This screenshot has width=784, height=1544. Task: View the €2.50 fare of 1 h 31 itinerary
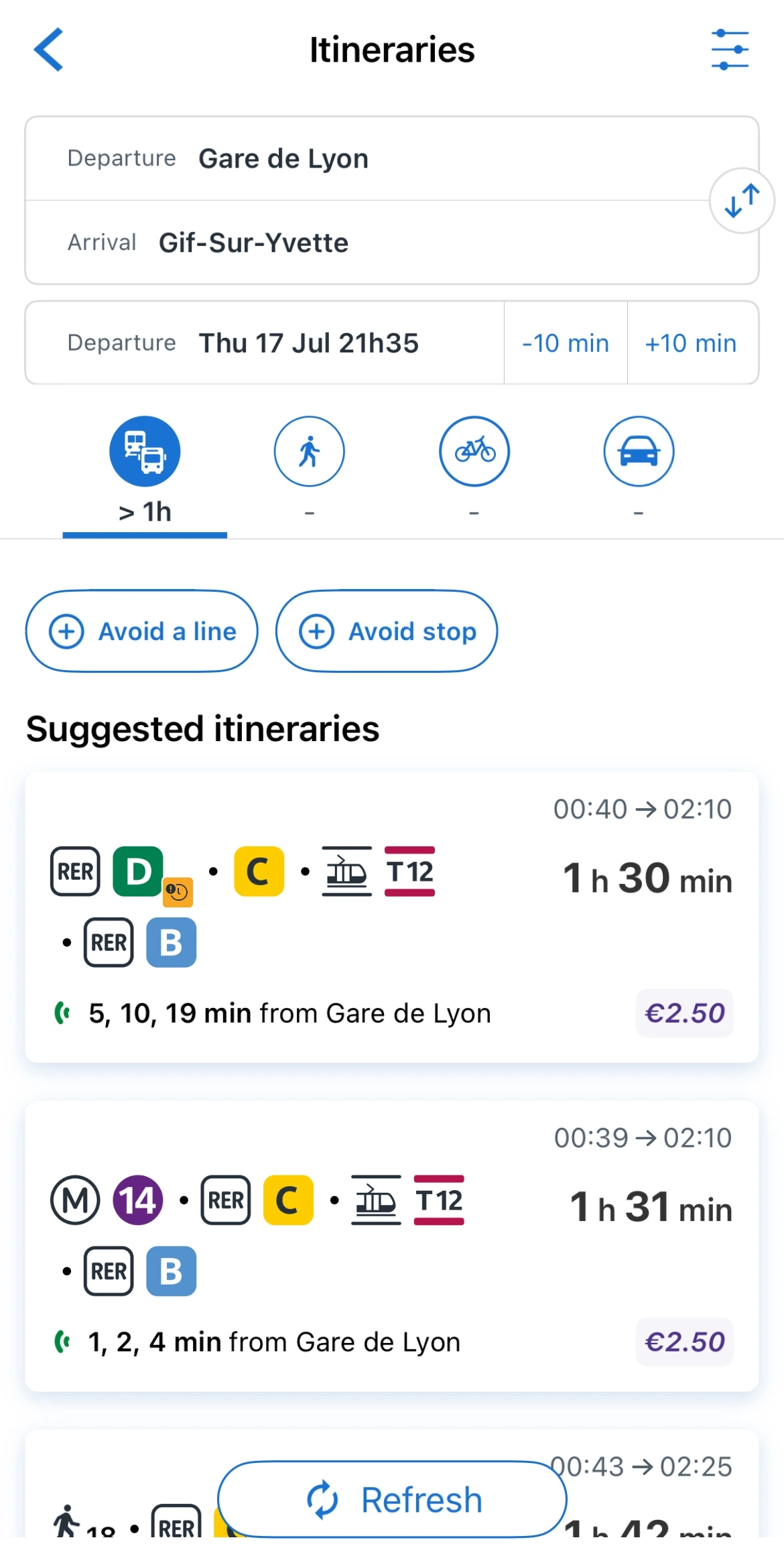(x=684, y=1342)
